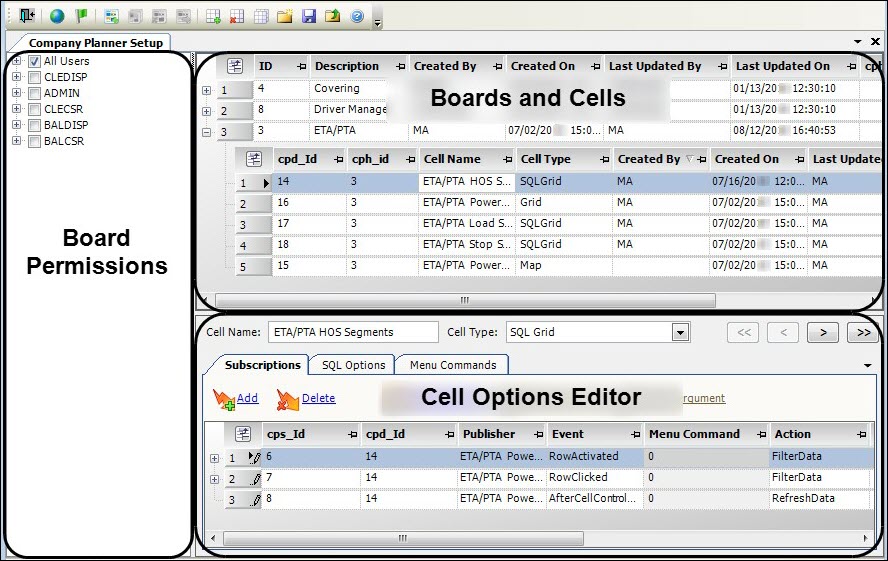Click the green flag toolbar icon
The width and height of the screenshot is (888, 561).
click(x=82, y=16)
